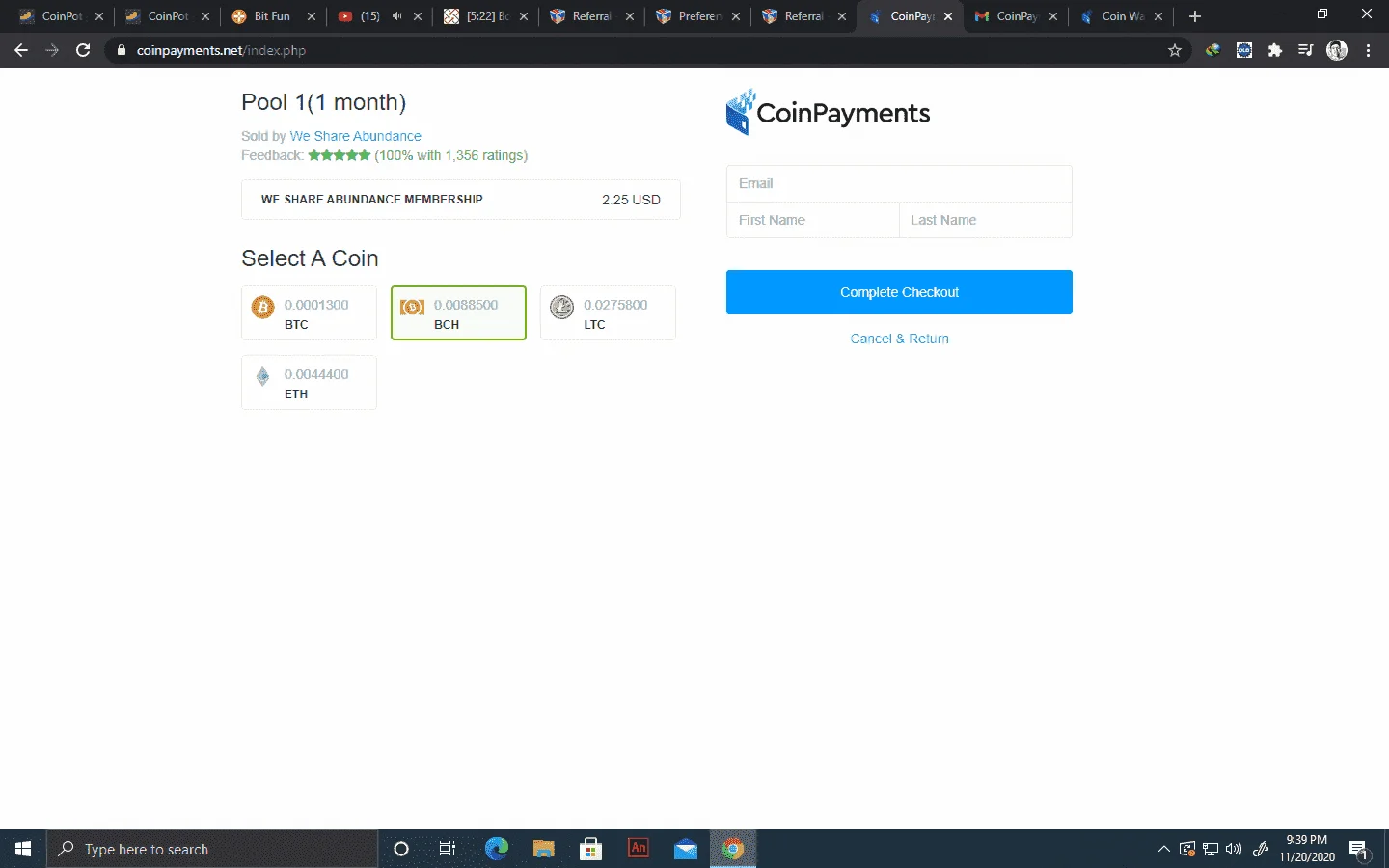
Task: Close the Gmail CoinPay tab
Action: [x=1053, y=16]
